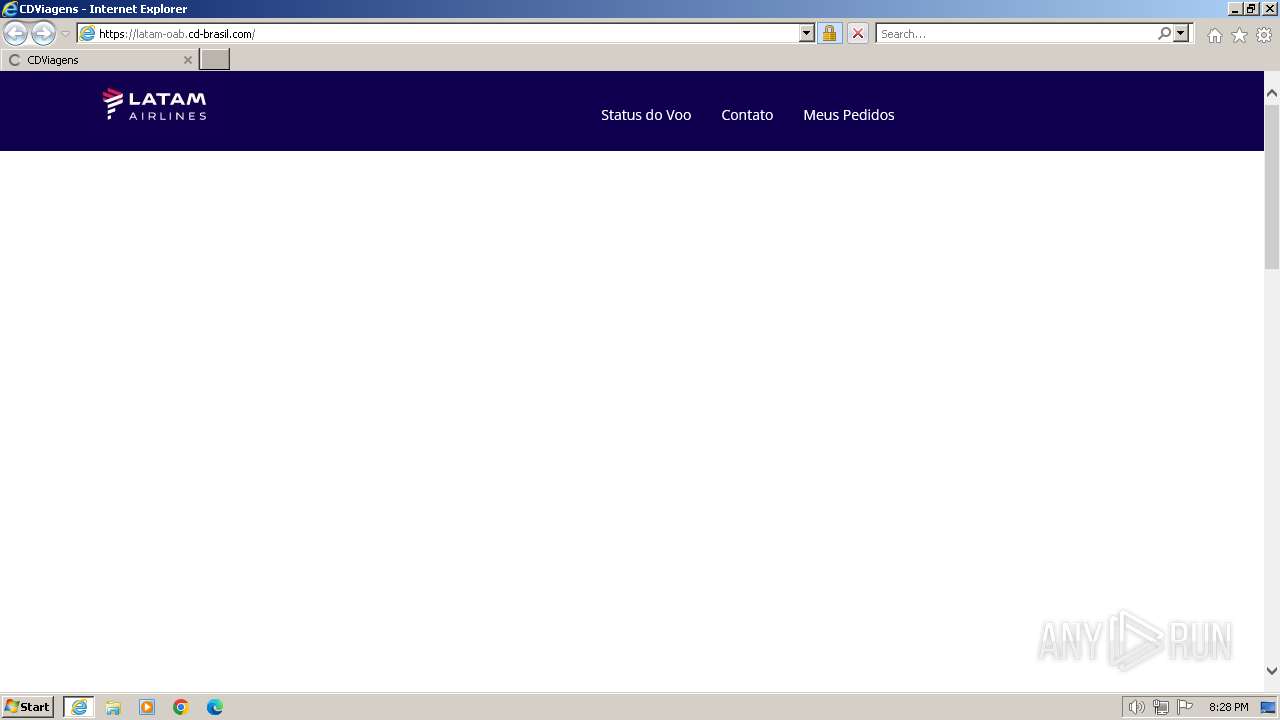
Task: Open the Home icon
Action: [x=1214, y=35]
